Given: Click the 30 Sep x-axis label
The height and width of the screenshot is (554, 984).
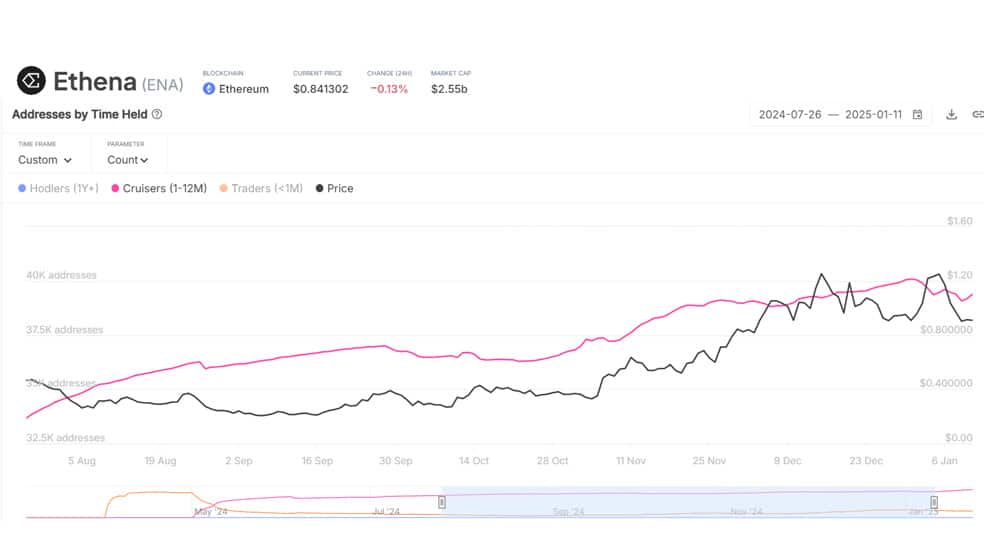Looking at the screenshot, I should 395,461.
